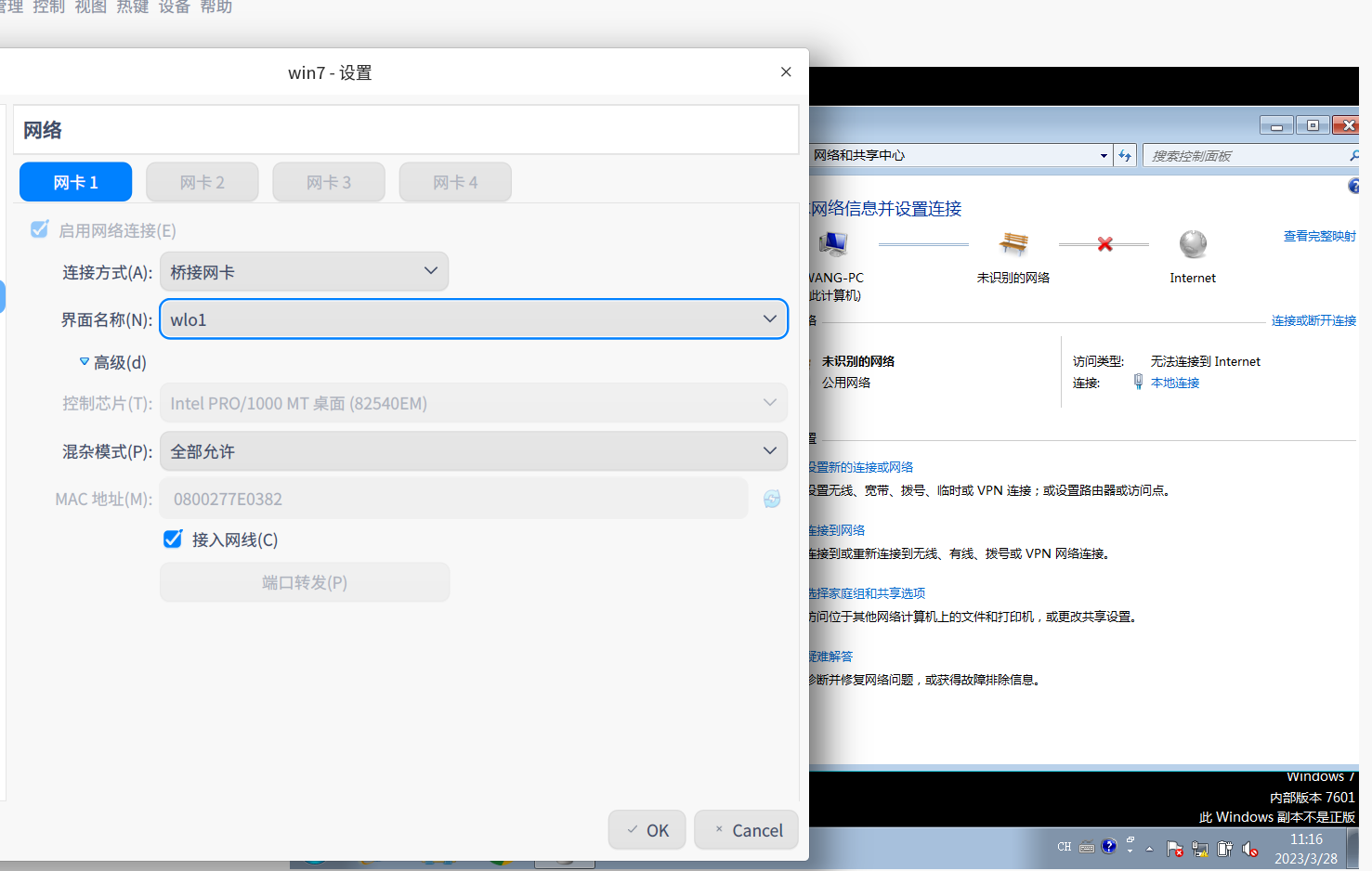Open the 界面名称 wlo1 dropdown
This screenshot has width=1372, height=871.
(474, 318)
